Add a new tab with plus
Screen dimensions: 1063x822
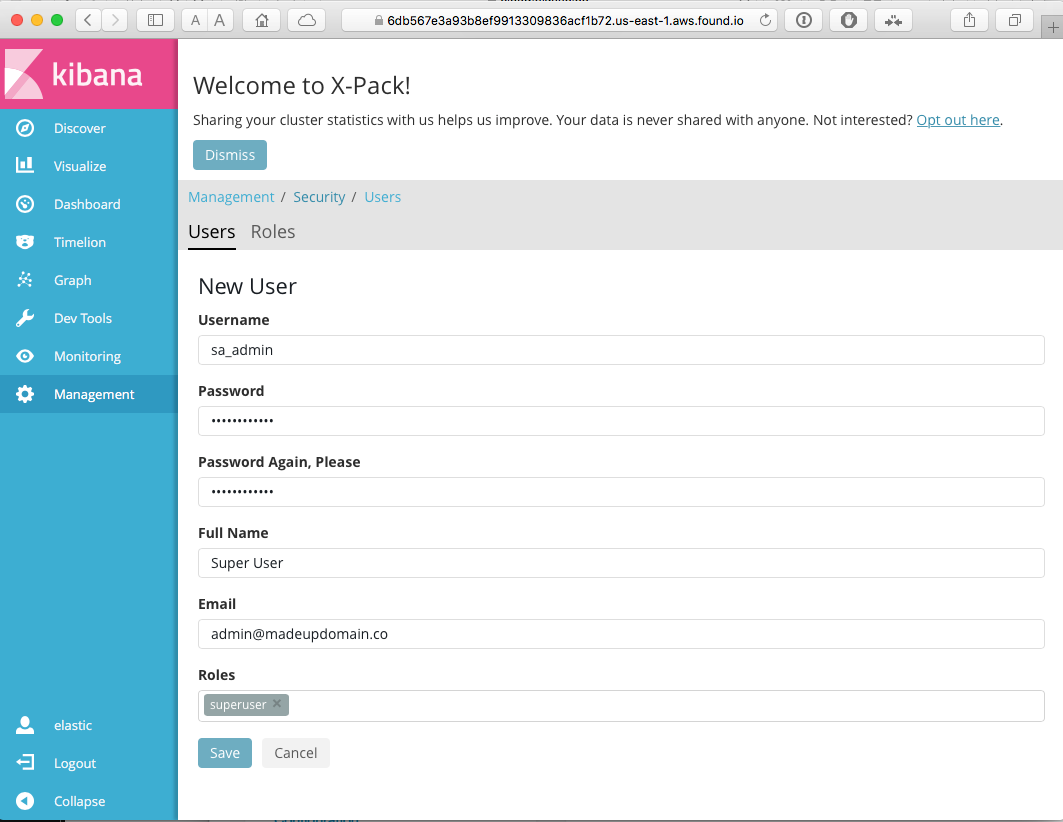(x=1052, y=27)
